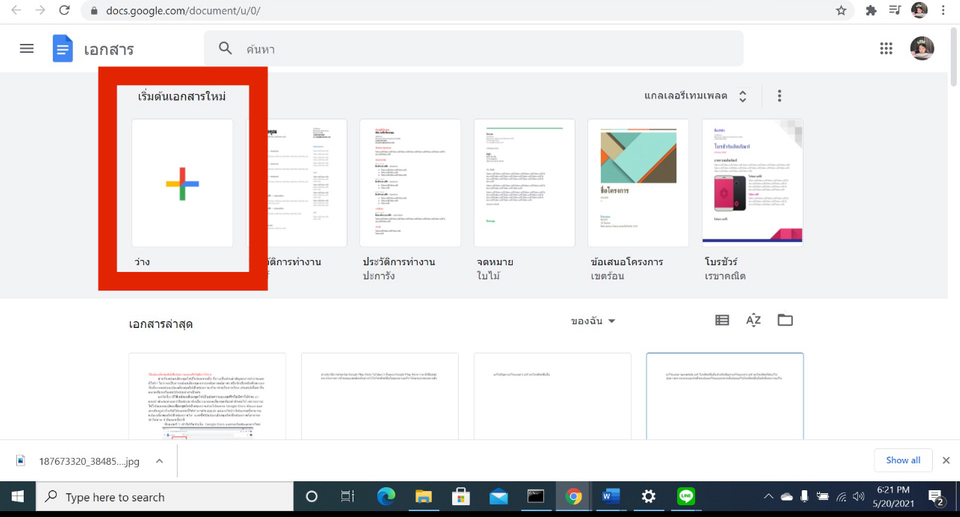Focus the ค้นหา search field
This screenshot has width=960, height=517.
[474, 48]
